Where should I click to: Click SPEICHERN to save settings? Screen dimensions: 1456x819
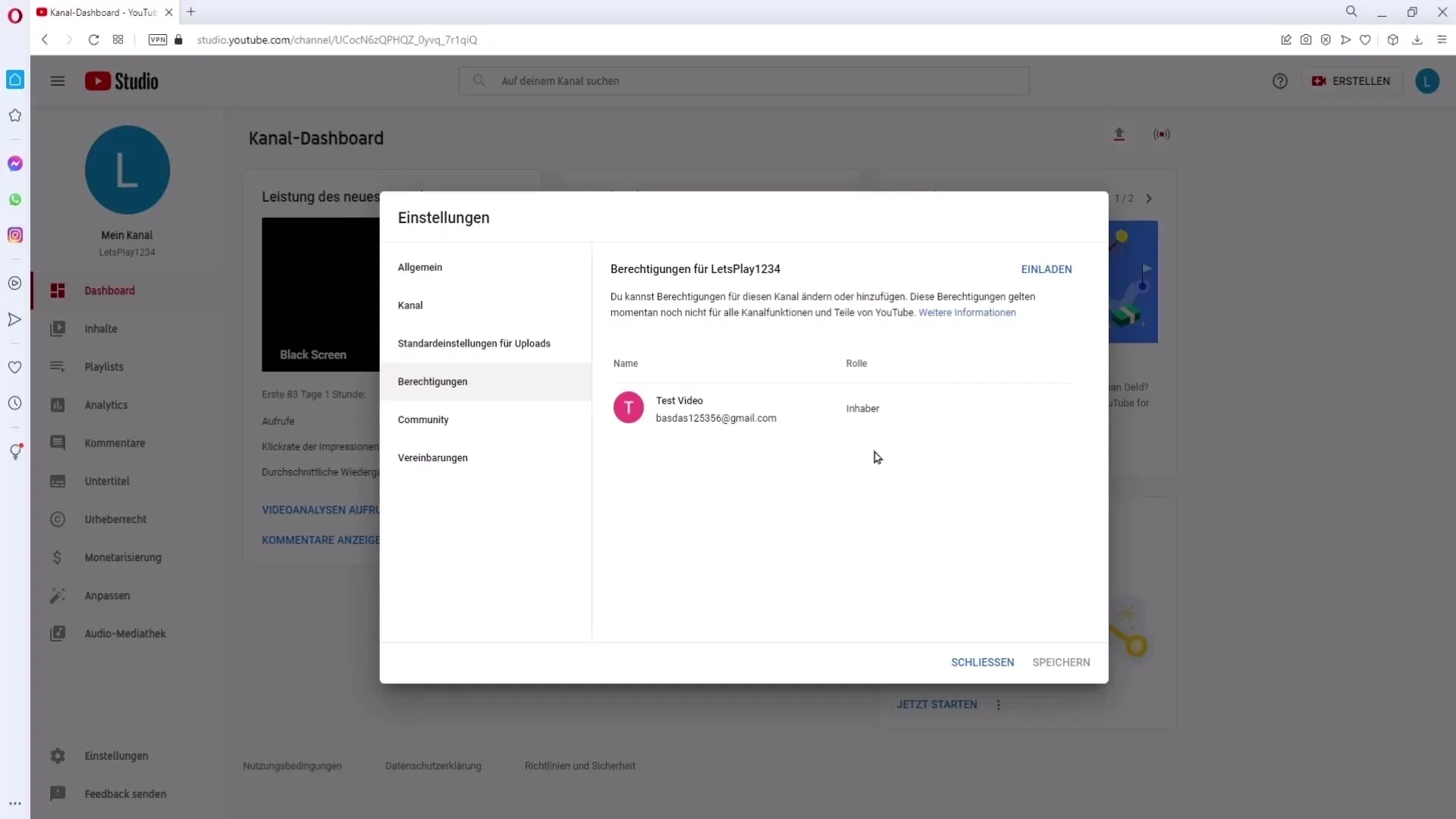1062,662
